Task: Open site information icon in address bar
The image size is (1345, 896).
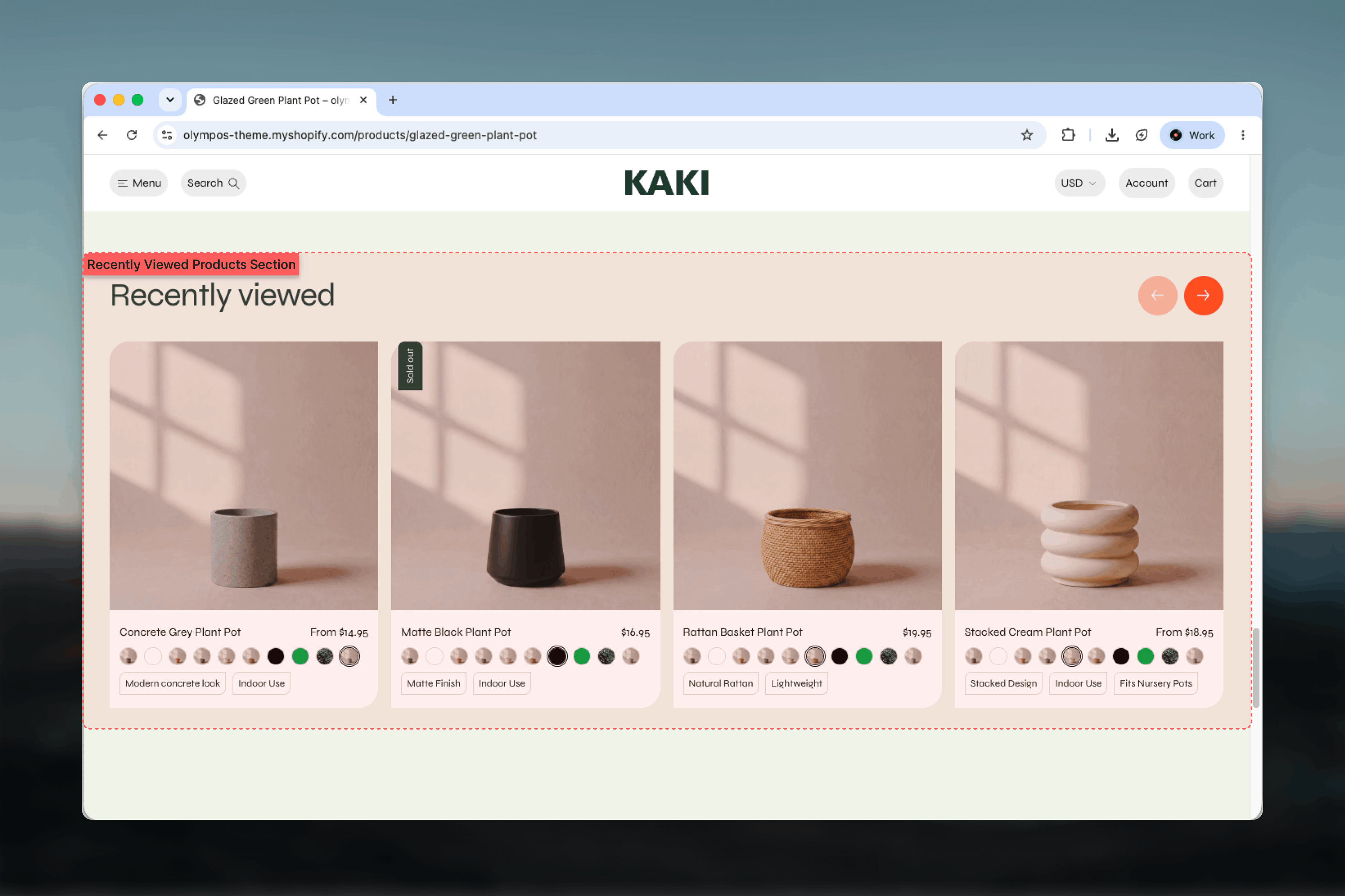Action: tap(167, 135)
